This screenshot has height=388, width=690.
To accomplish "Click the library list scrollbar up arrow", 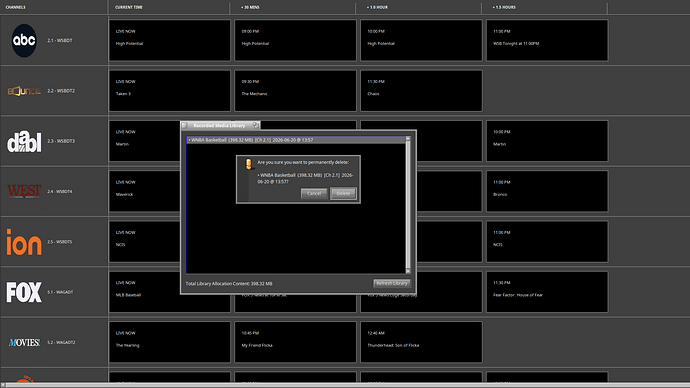I will (x=408, y=139).
